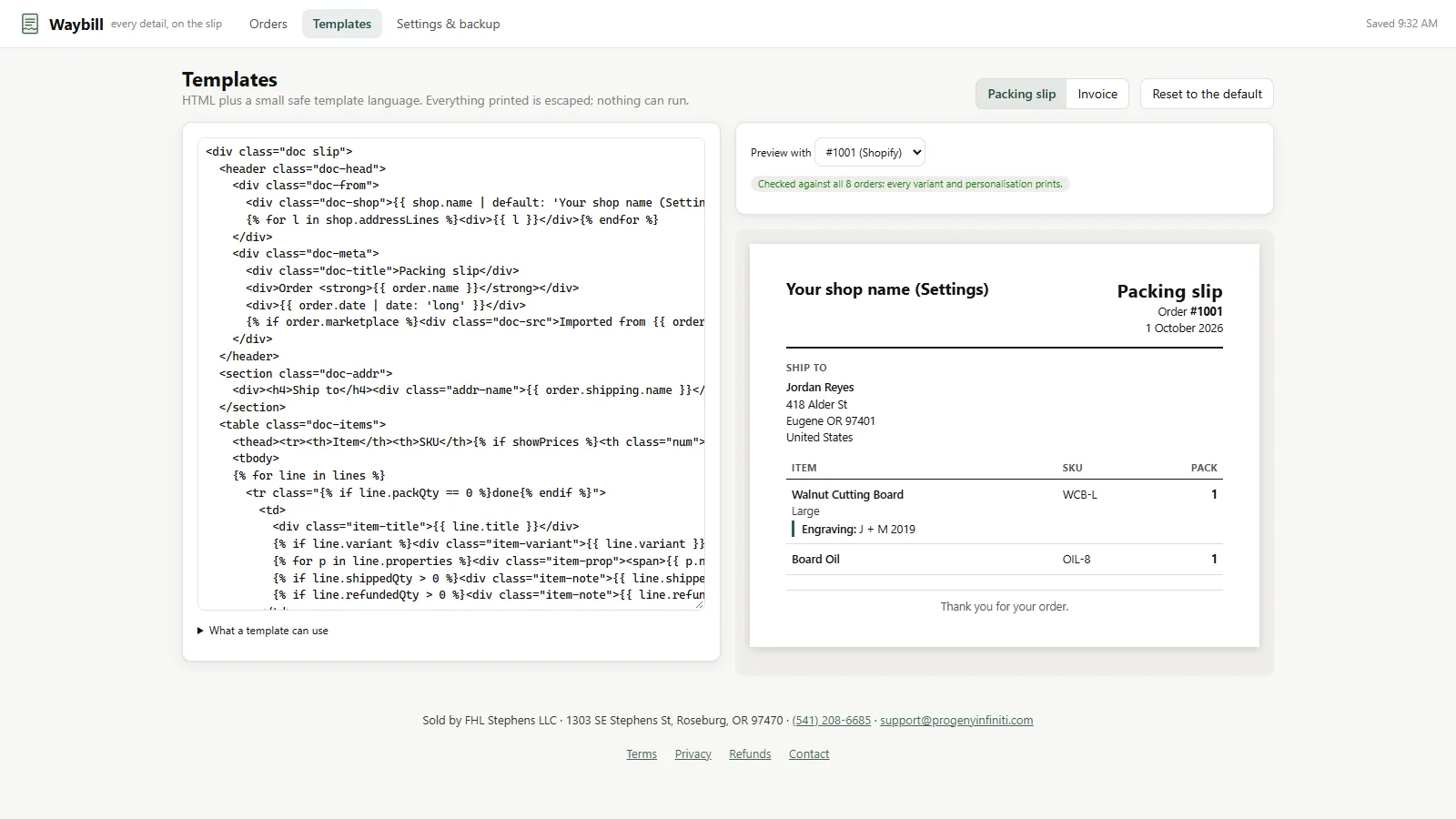Click 'Your shop name (Settings)' preview heading
The width and height of the screenshot is (1456, 819).
pos(887,289)
